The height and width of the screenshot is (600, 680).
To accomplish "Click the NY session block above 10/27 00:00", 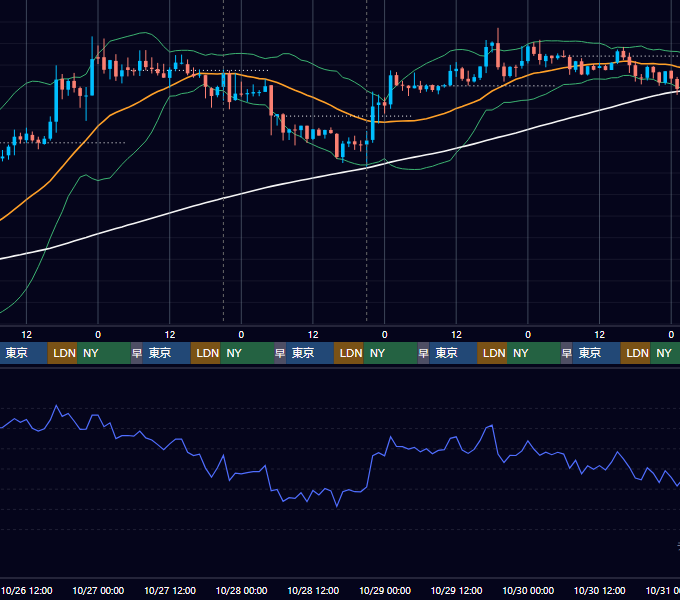I will tap(104, 353).
